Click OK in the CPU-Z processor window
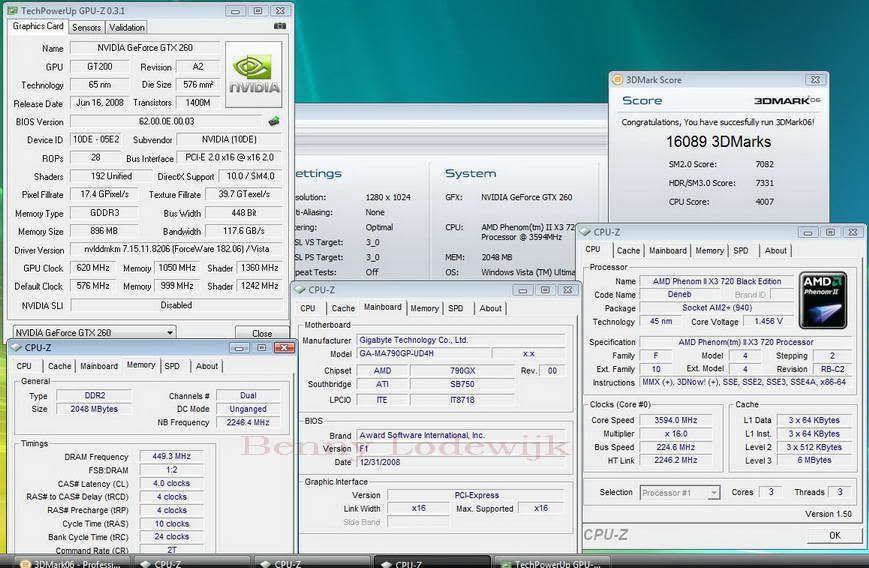Image resolution: width=869 pixels, height=568 pixels. pos(835,535)
